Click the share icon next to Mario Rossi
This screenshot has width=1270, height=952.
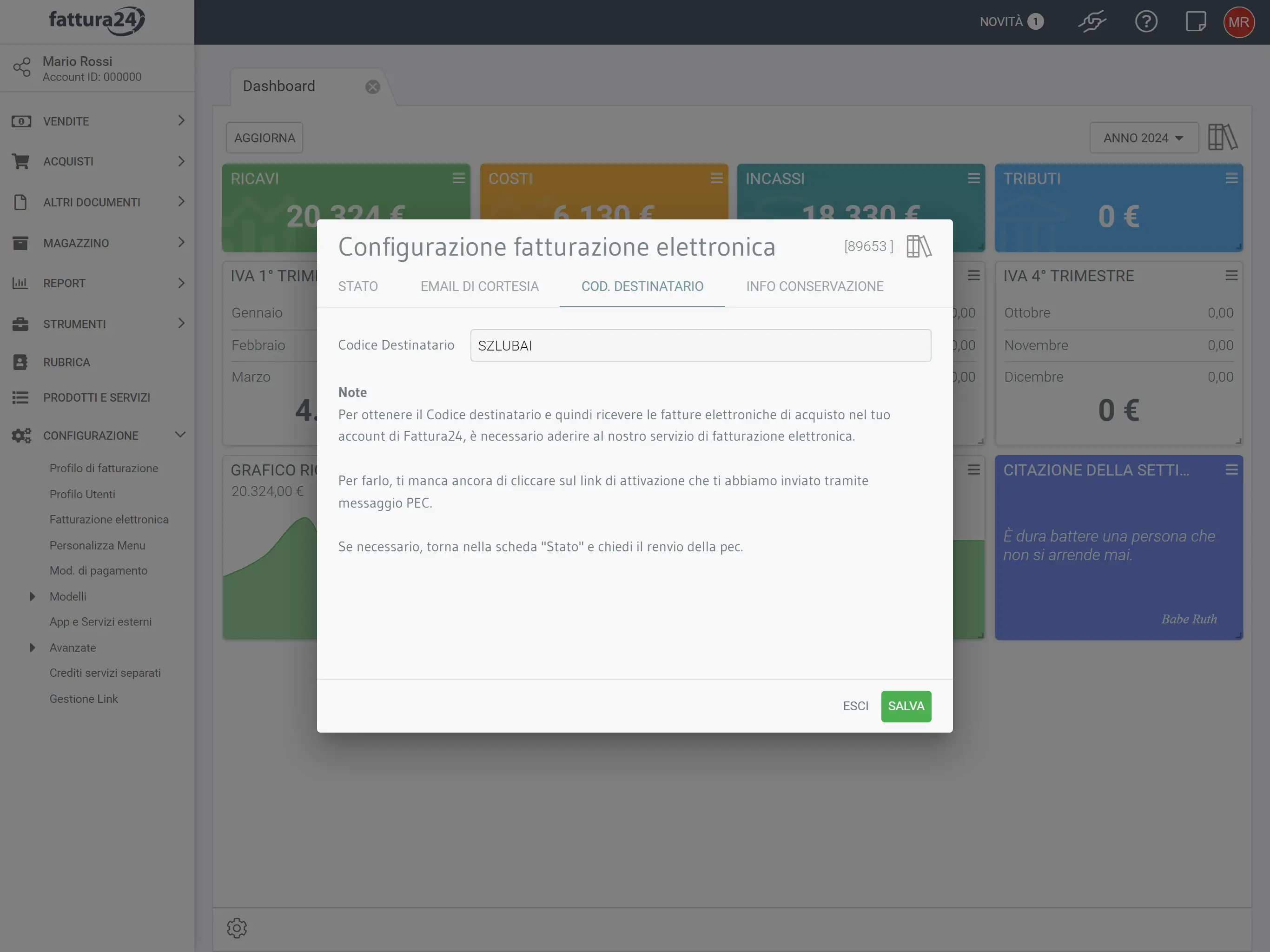pos(22,68)
